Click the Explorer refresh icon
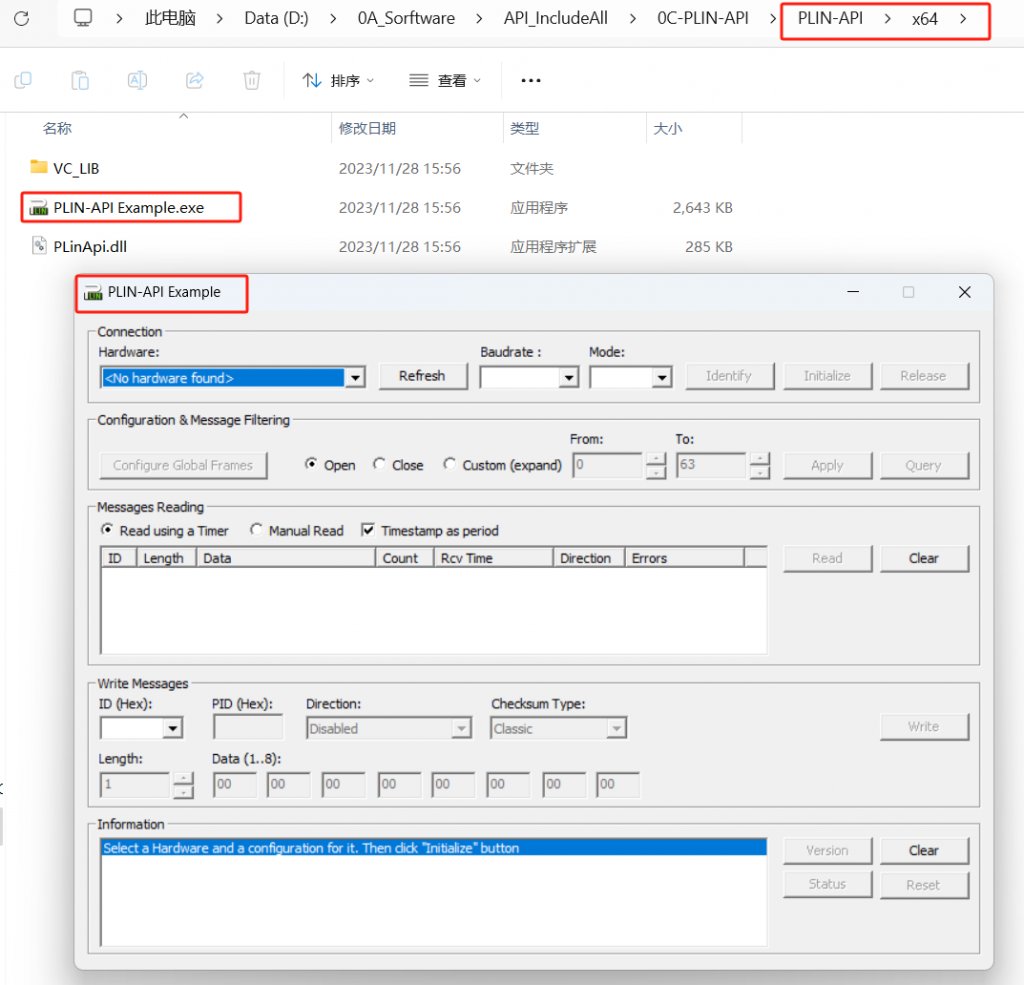The image size is (1024, 985). (22, 18)
